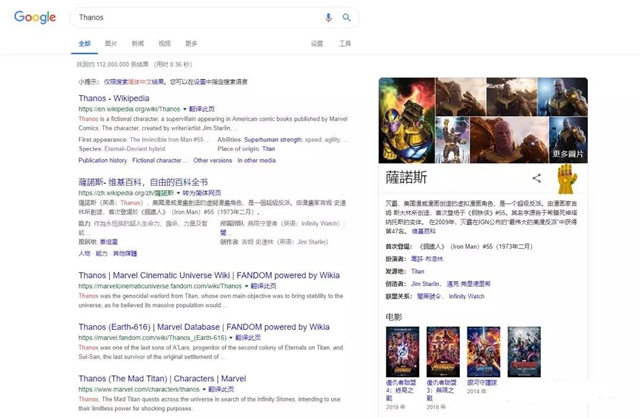Viewport: 640px width, 418px height.
Task: Click the voice search microphone icon
Action: point(328,18)
